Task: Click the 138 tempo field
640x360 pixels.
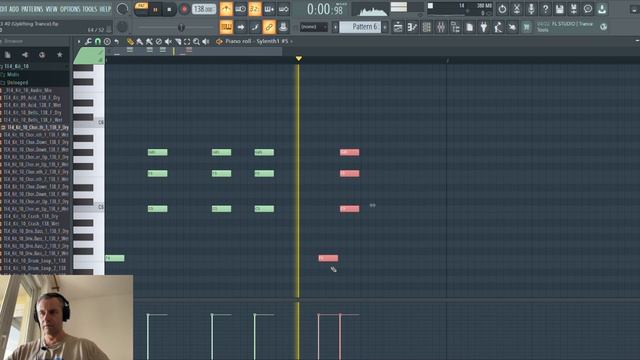Action: pos(204,9)
